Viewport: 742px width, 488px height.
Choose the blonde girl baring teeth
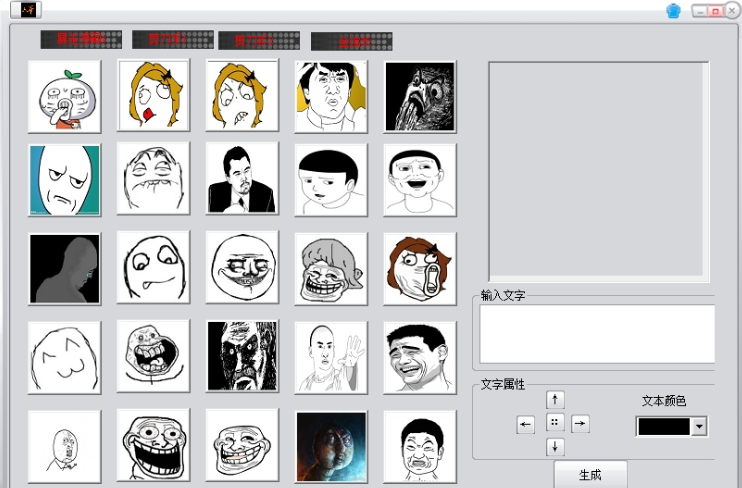242,95
